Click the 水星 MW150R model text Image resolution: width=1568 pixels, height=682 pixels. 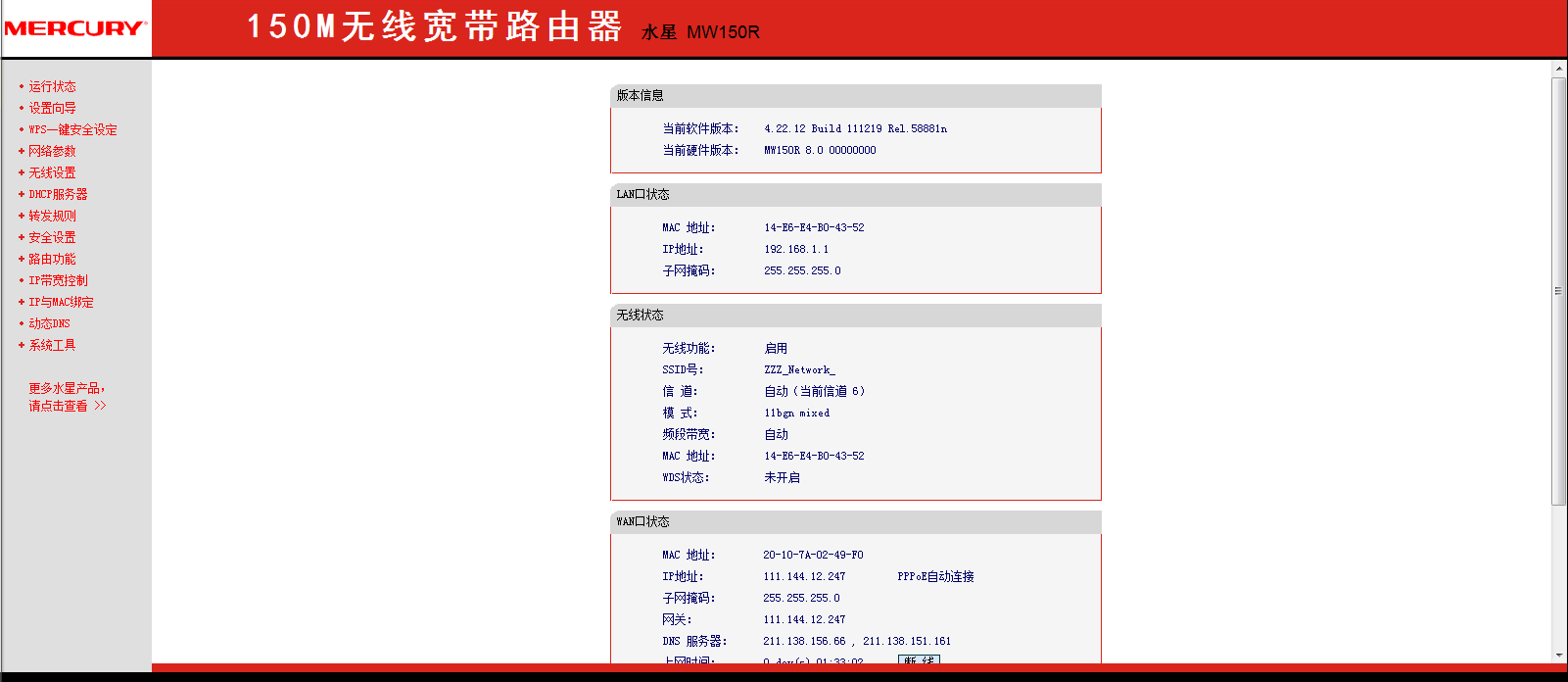[700, 31]
